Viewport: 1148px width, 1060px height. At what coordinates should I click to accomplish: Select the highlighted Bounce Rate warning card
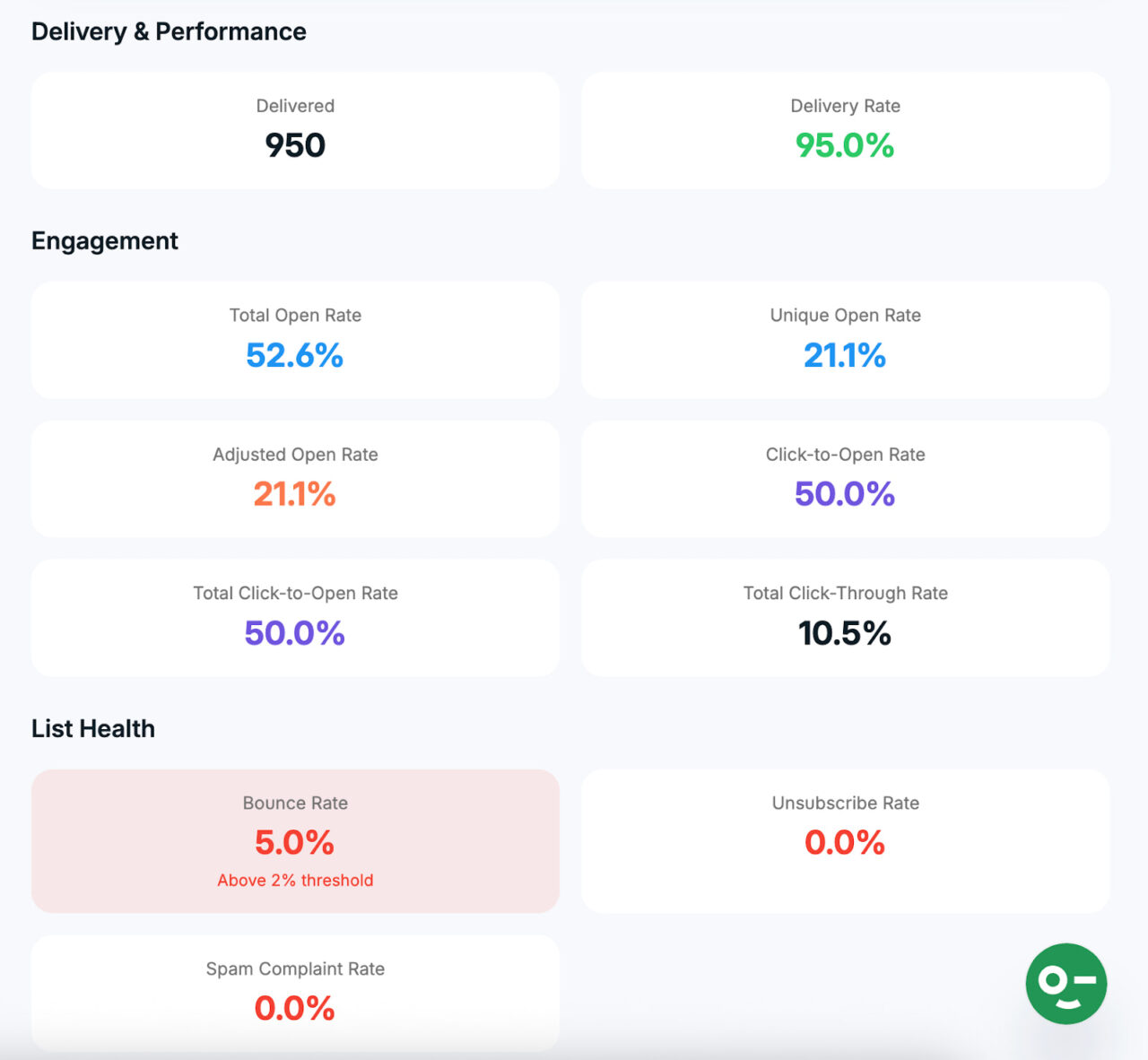pyautogui.click(x=295, y=841)
